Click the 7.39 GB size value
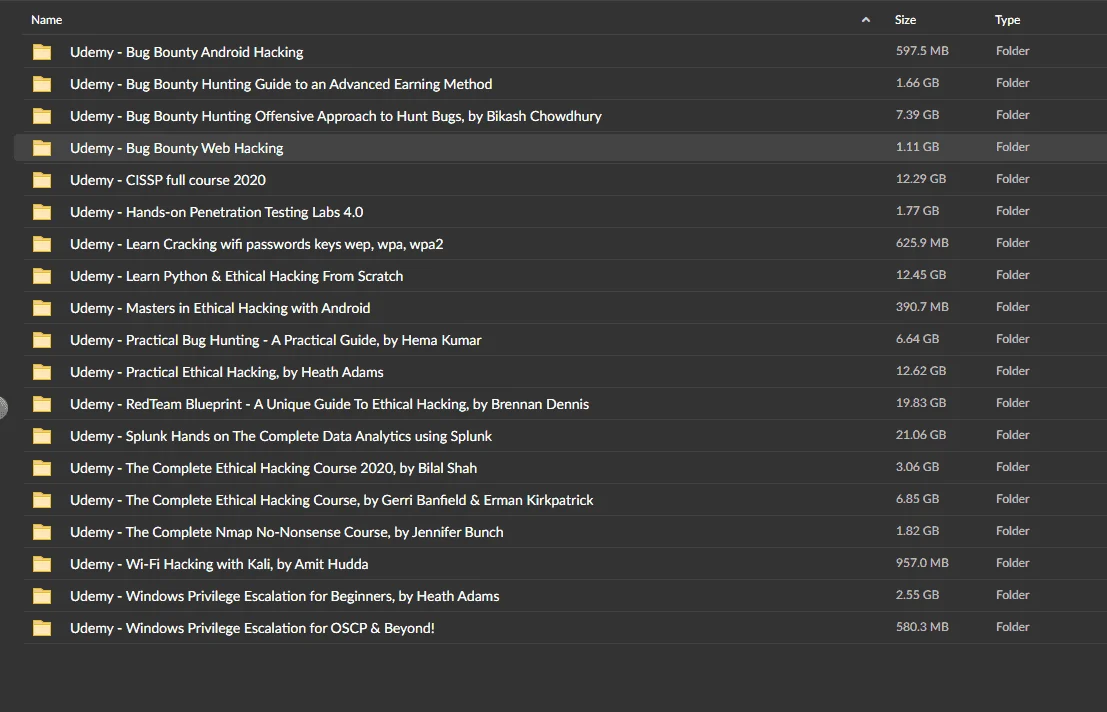Screen dimensions: 1107x712 917,114
